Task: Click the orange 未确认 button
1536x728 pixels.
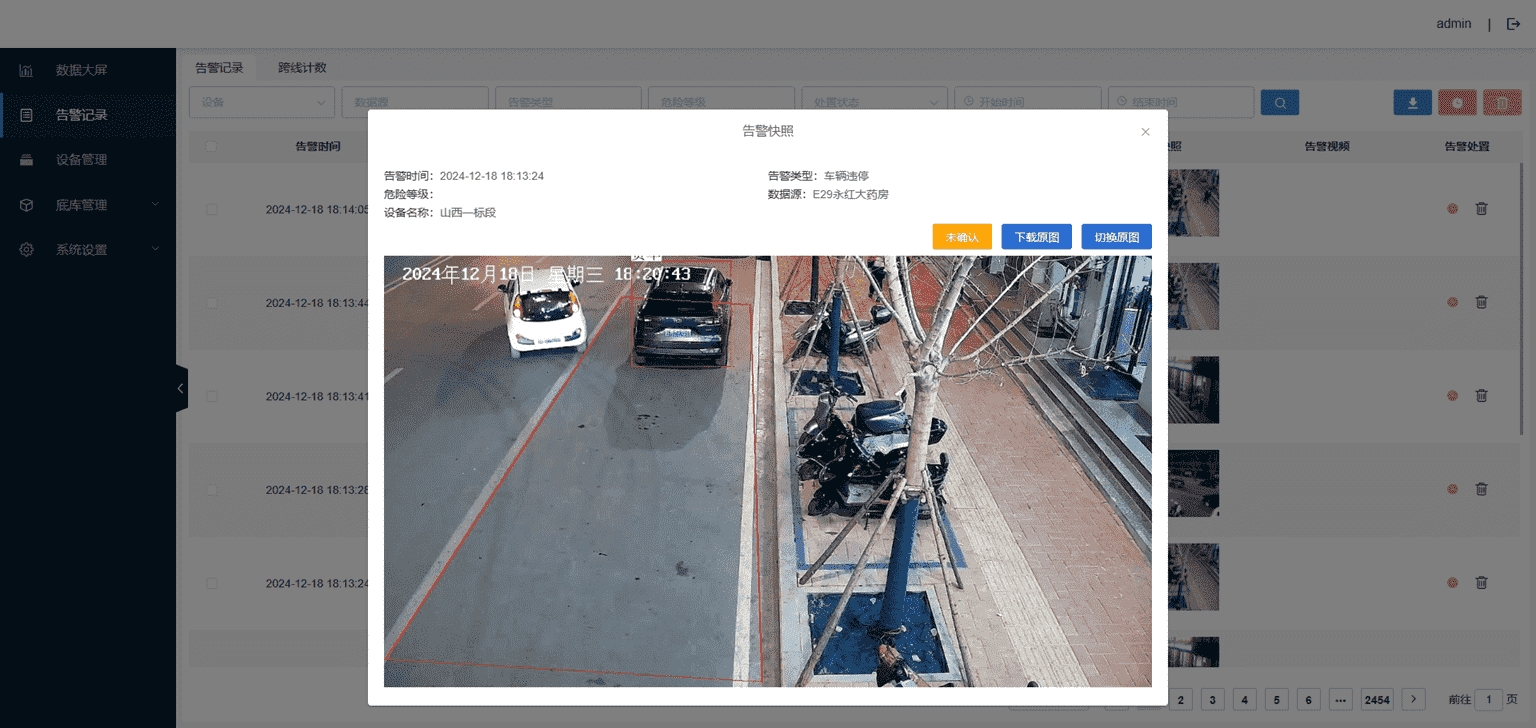Action: [x=961, y=237]
